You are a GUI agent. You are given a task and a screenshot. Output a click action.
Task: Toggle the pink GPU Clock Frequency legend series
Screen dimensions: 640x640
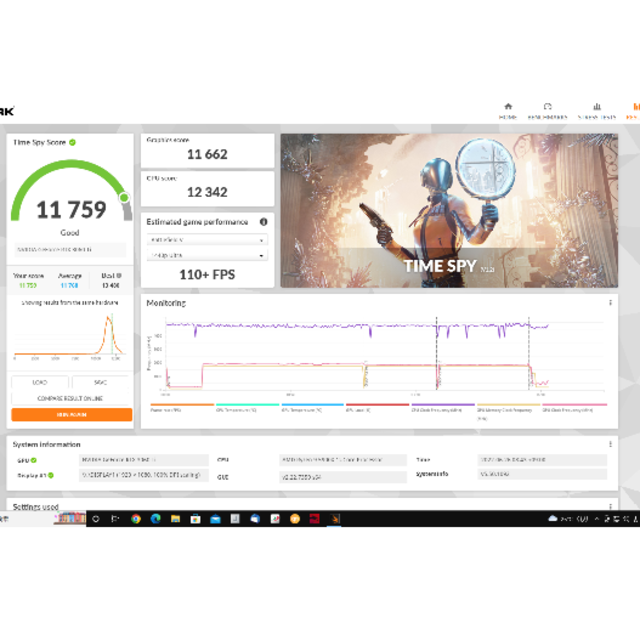[x=575, y=408]
